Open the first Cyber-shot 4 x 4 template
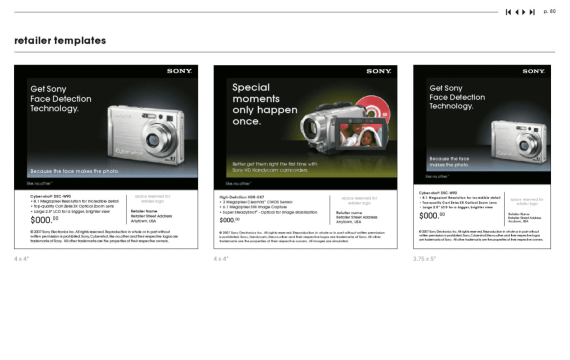The width and height of the screenshot is (570, 360). [x=106, y=157]
